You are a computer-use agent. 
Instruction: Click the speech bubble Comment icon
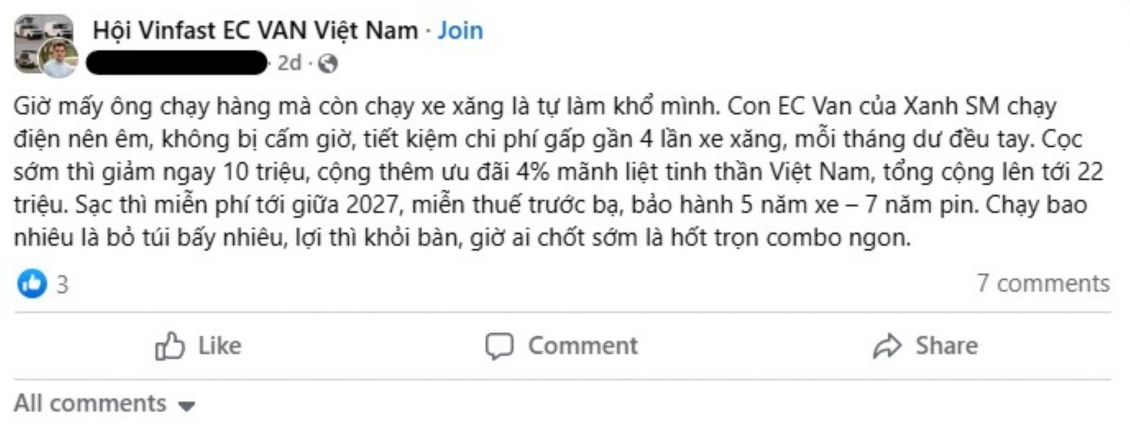coord(498,346)
